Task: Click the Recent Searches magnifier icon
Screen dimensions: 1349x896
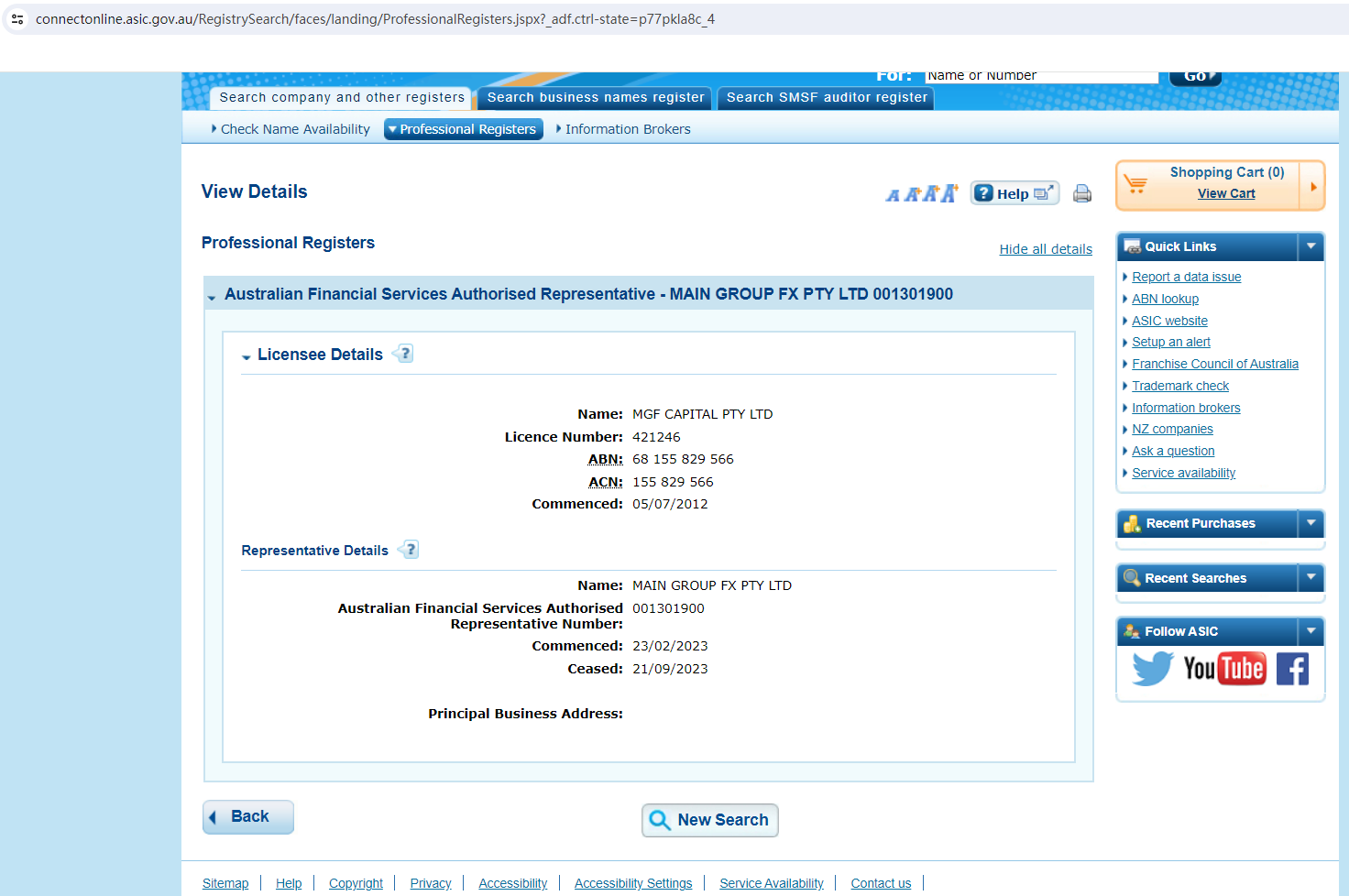Action: [1132, 578]
